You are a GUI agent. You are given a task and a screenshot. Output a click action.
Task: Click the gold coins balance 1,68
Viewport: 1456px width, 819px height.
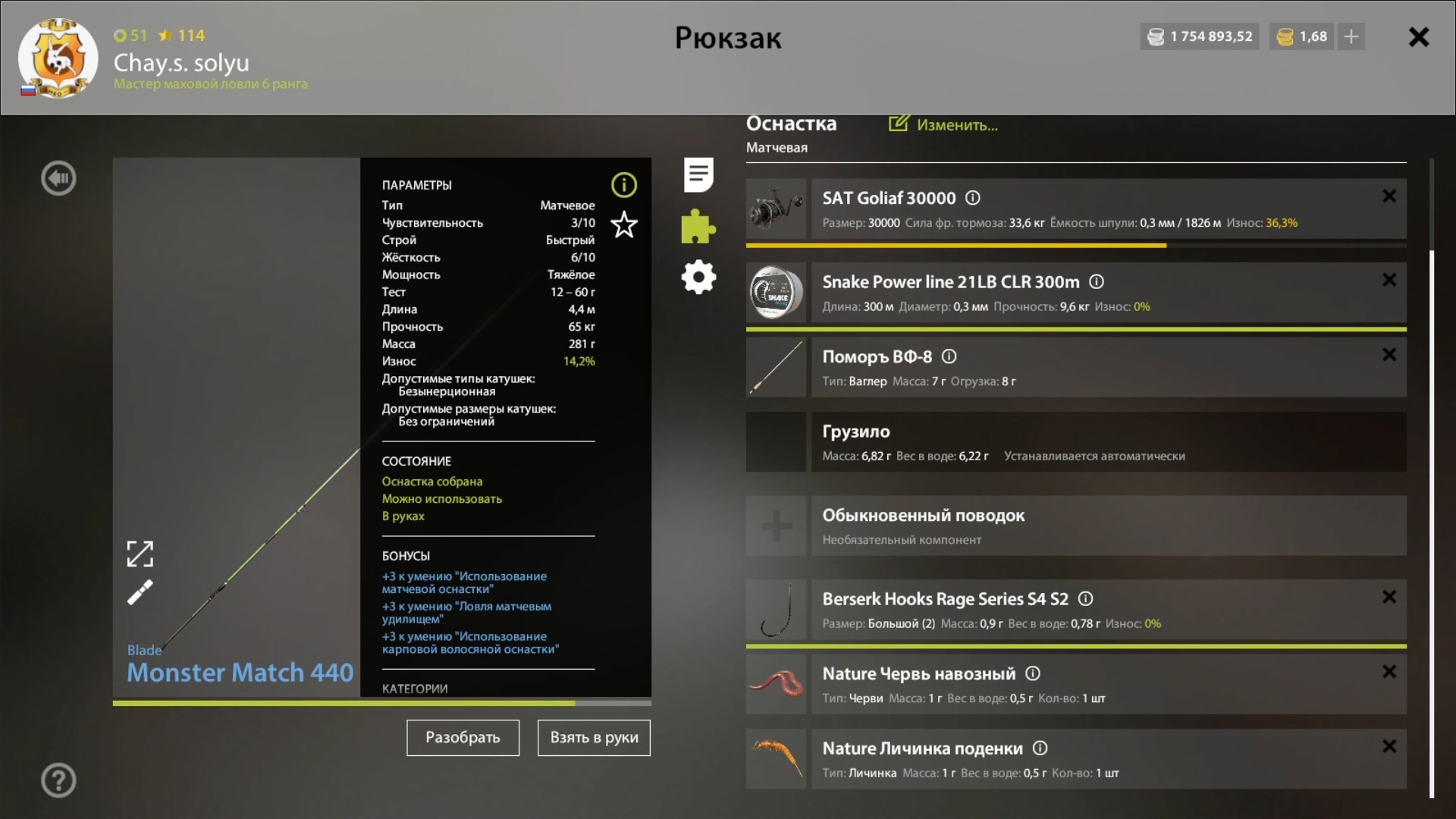[x=1302, y=36]
